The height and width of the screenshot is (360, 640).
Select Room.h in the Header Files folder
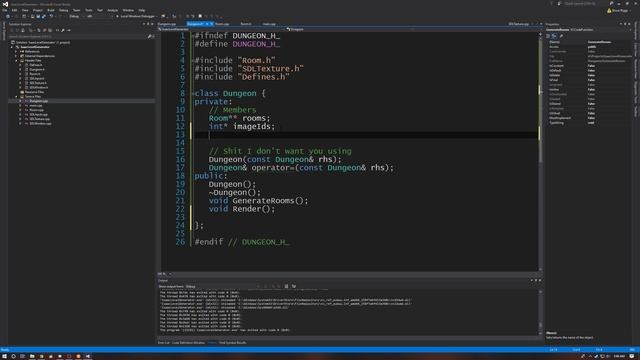coord(35,74)
